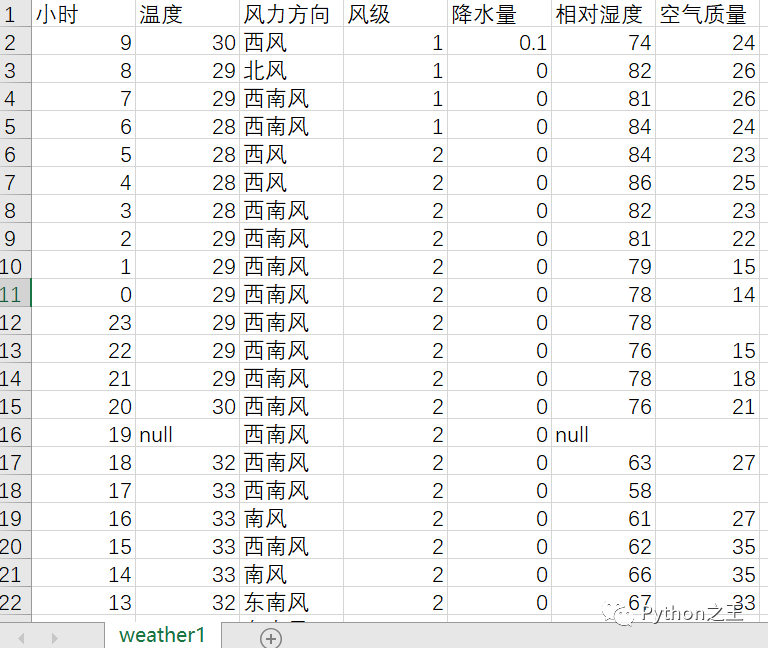Select row header 19
The image size is (768, 648).
click(x=16, y=519)
